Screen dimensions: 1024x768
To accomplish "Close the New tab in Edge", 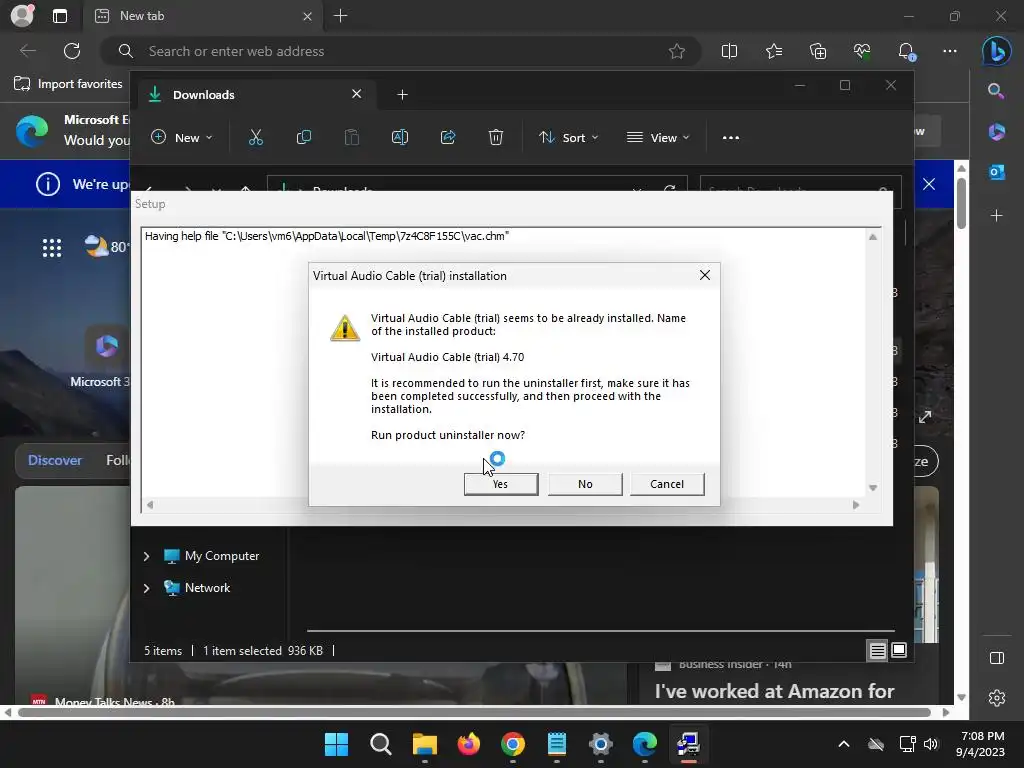I will [x=308, y=16].
